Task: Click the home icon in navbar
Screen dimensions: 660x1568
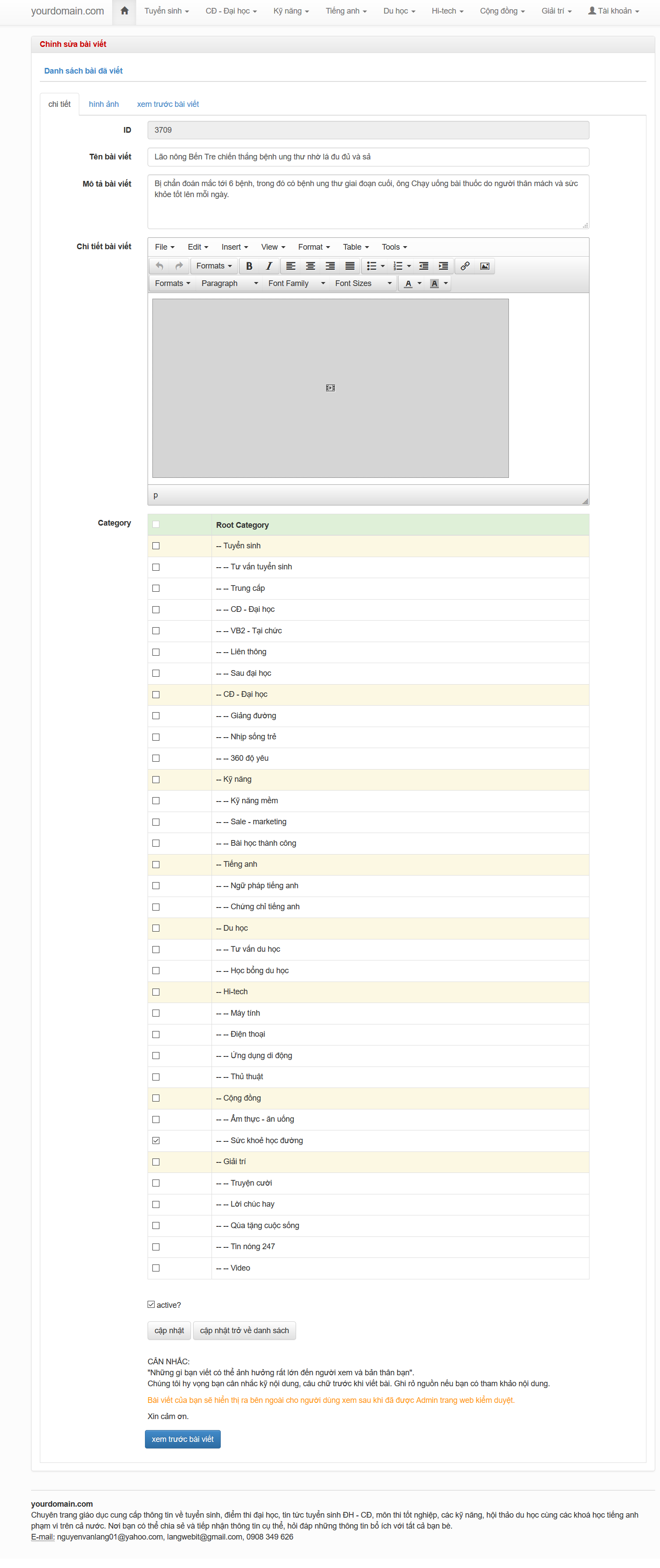Action: tap(124, 11)
